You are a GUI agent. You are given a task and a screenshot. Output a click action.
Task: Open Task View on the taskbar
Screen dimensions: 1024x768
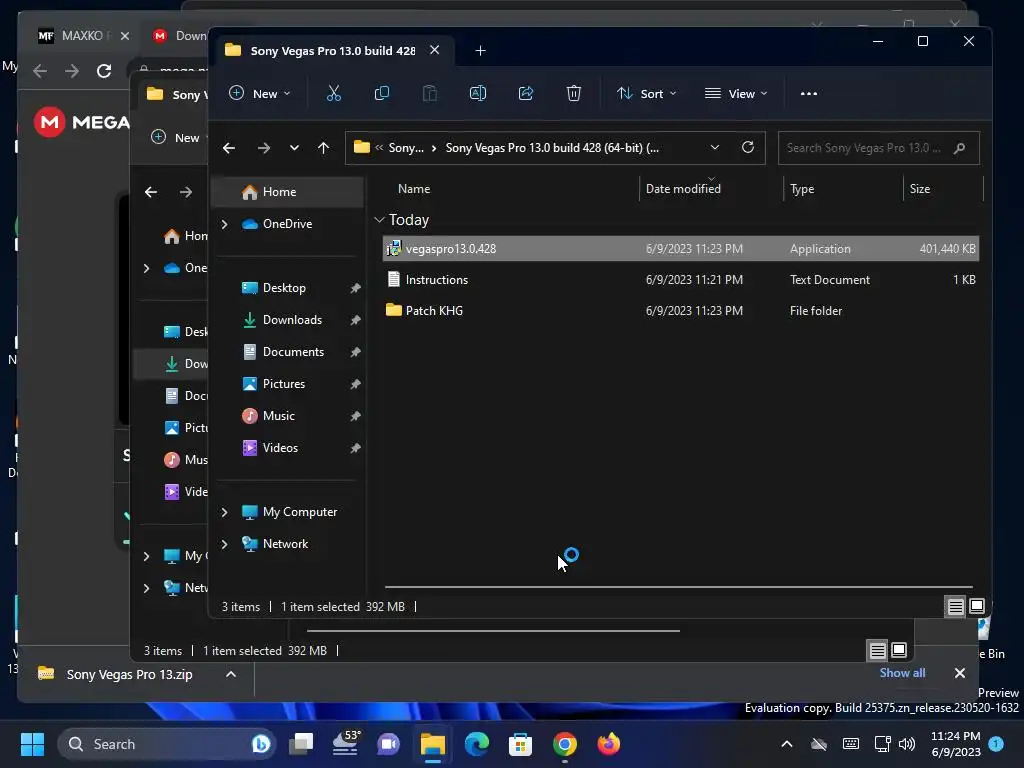301,744
